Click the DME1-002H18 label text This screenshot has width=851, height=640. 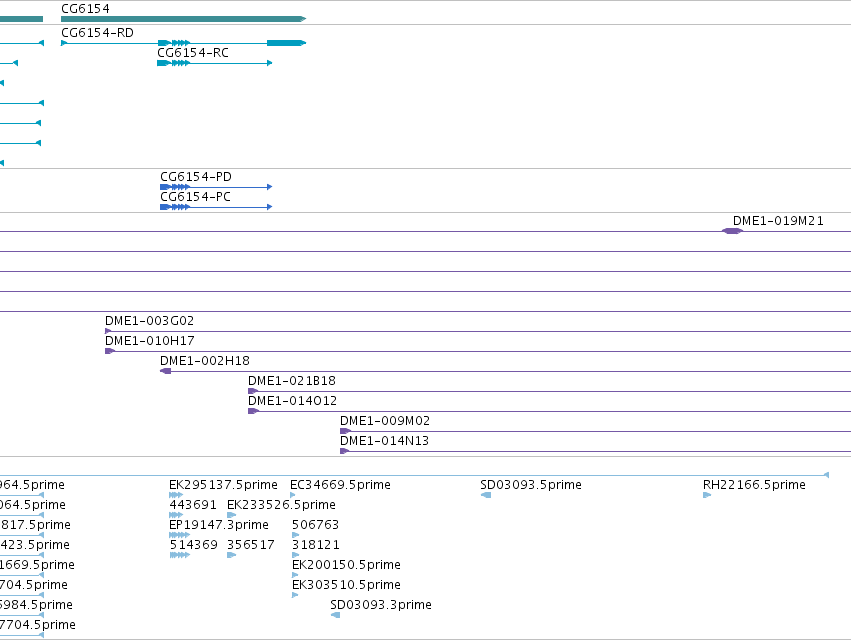pyautogui.click(x=205, y=361)
